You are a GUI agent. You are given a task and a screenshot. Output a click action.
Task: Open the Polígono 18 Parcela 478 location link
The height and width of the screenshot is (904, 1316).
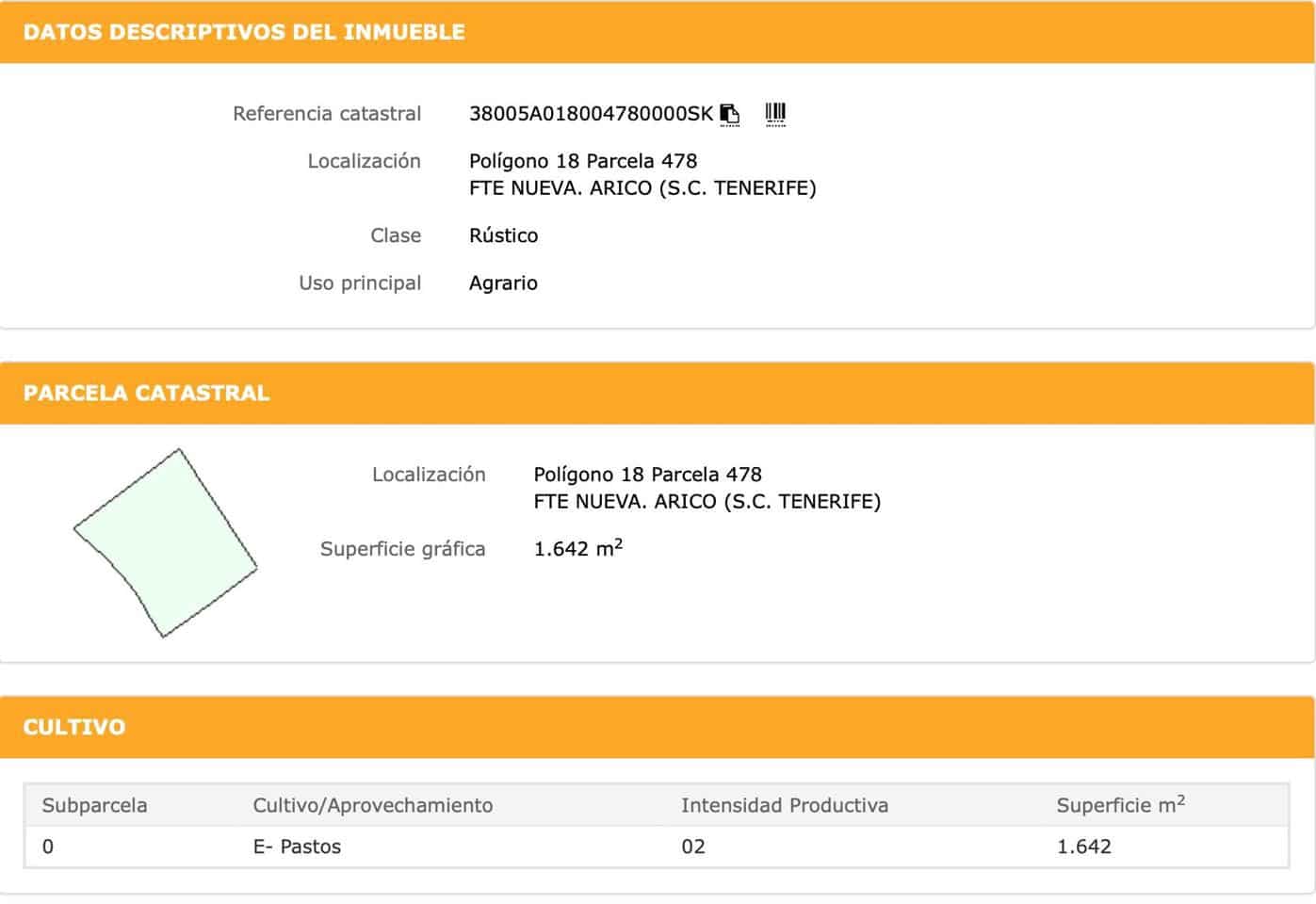click(584, 160)
